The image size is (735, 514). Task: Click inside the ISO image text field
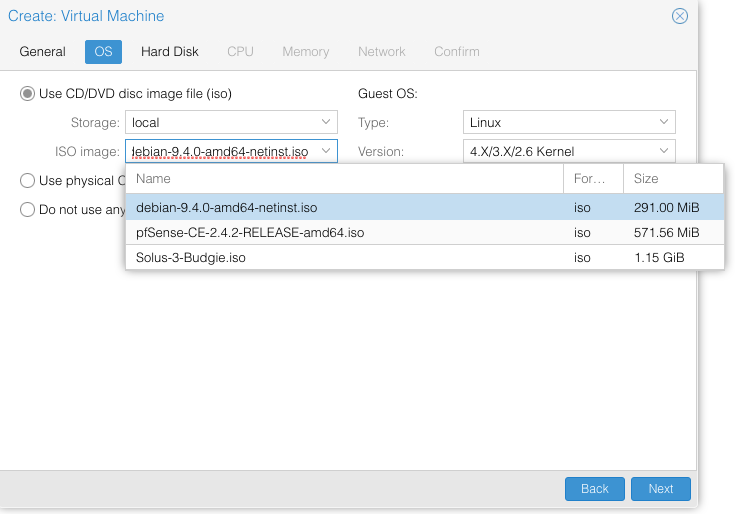click(x=220, y=152)
